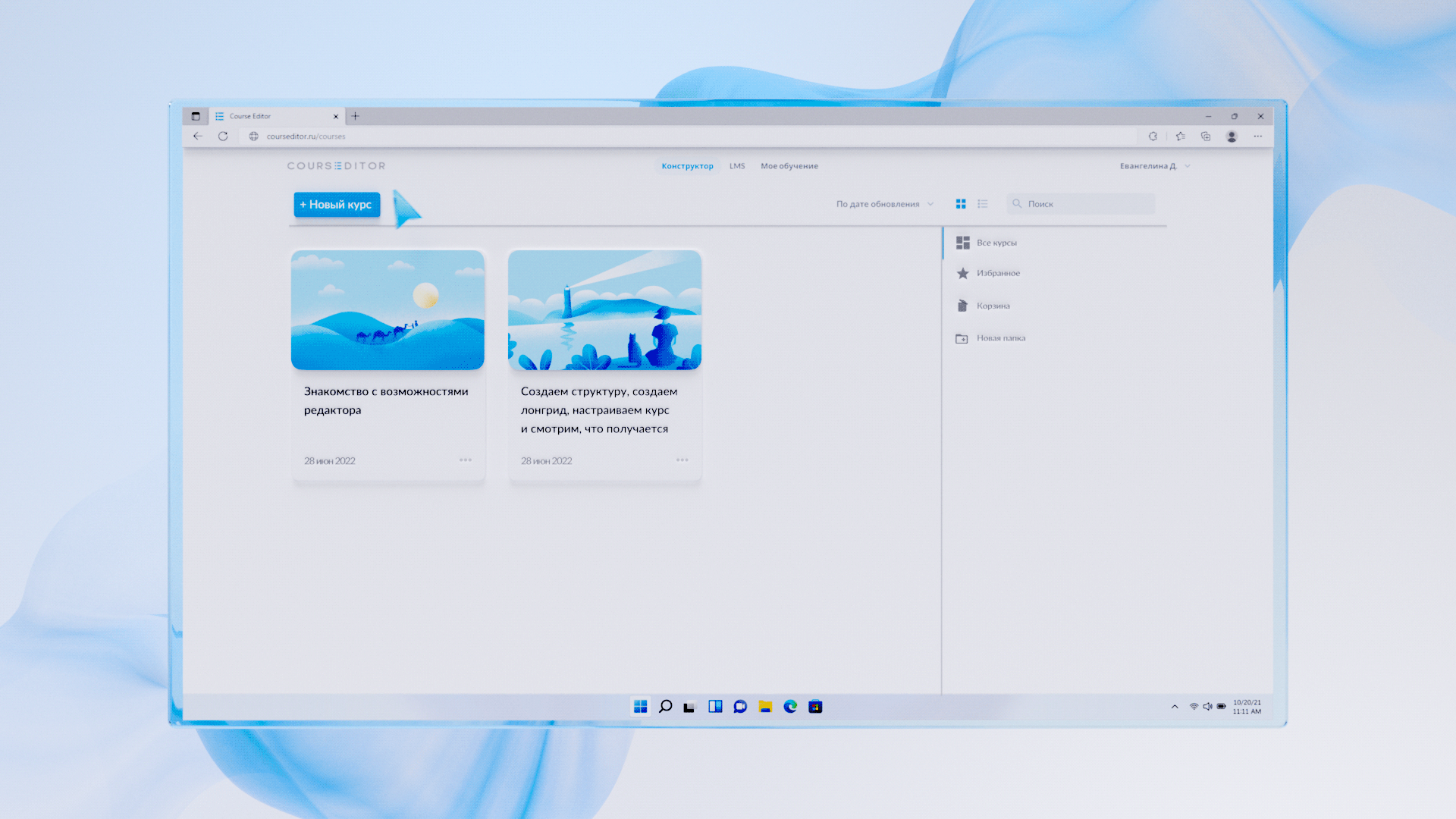Expand the По дате обновления sort dropdown

pos(884,204)
